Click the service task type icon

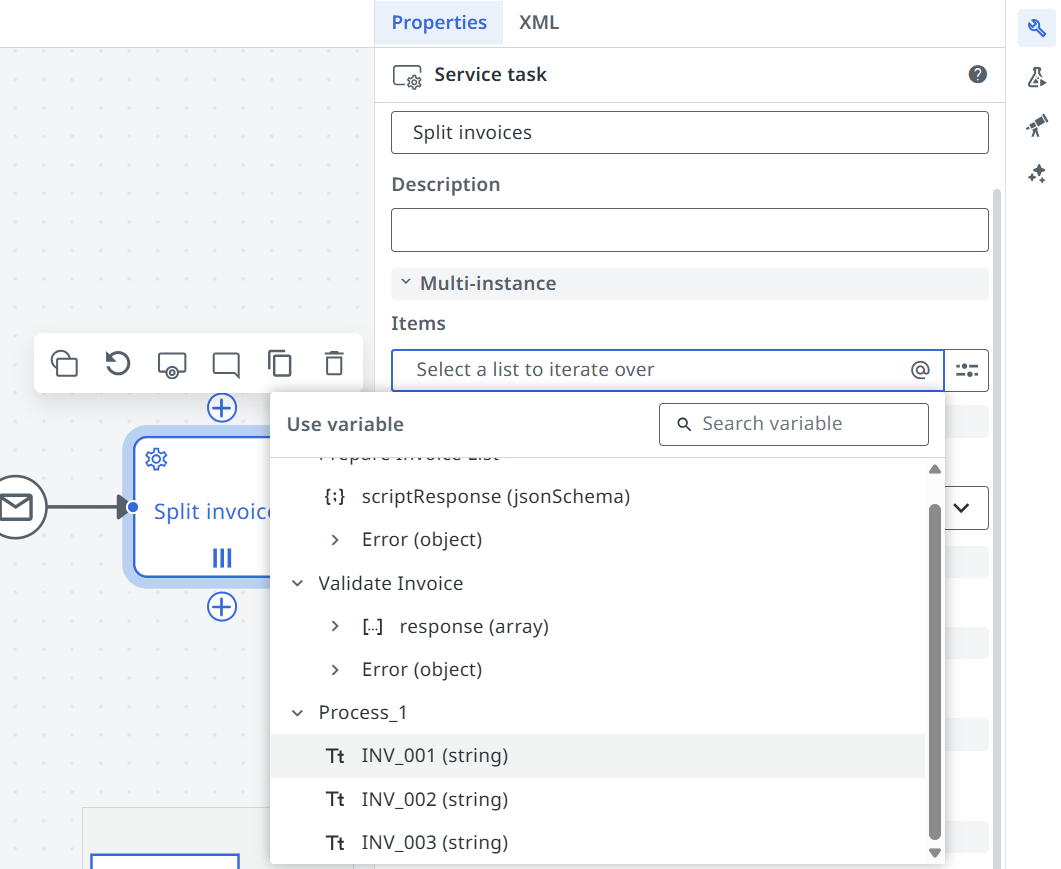[x=407, y=76]
